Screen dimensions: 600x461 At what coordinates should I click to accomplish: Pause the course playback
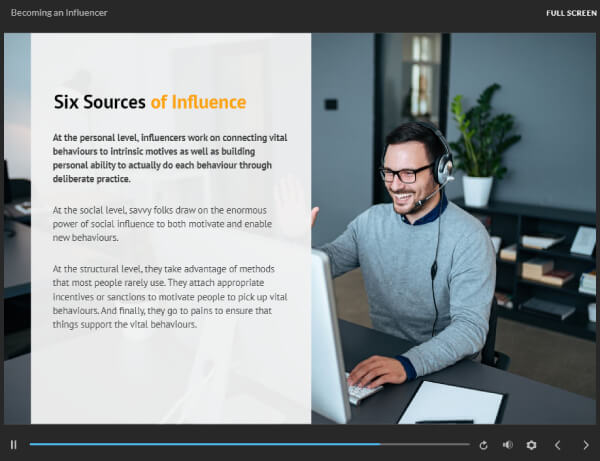(14, 445)
